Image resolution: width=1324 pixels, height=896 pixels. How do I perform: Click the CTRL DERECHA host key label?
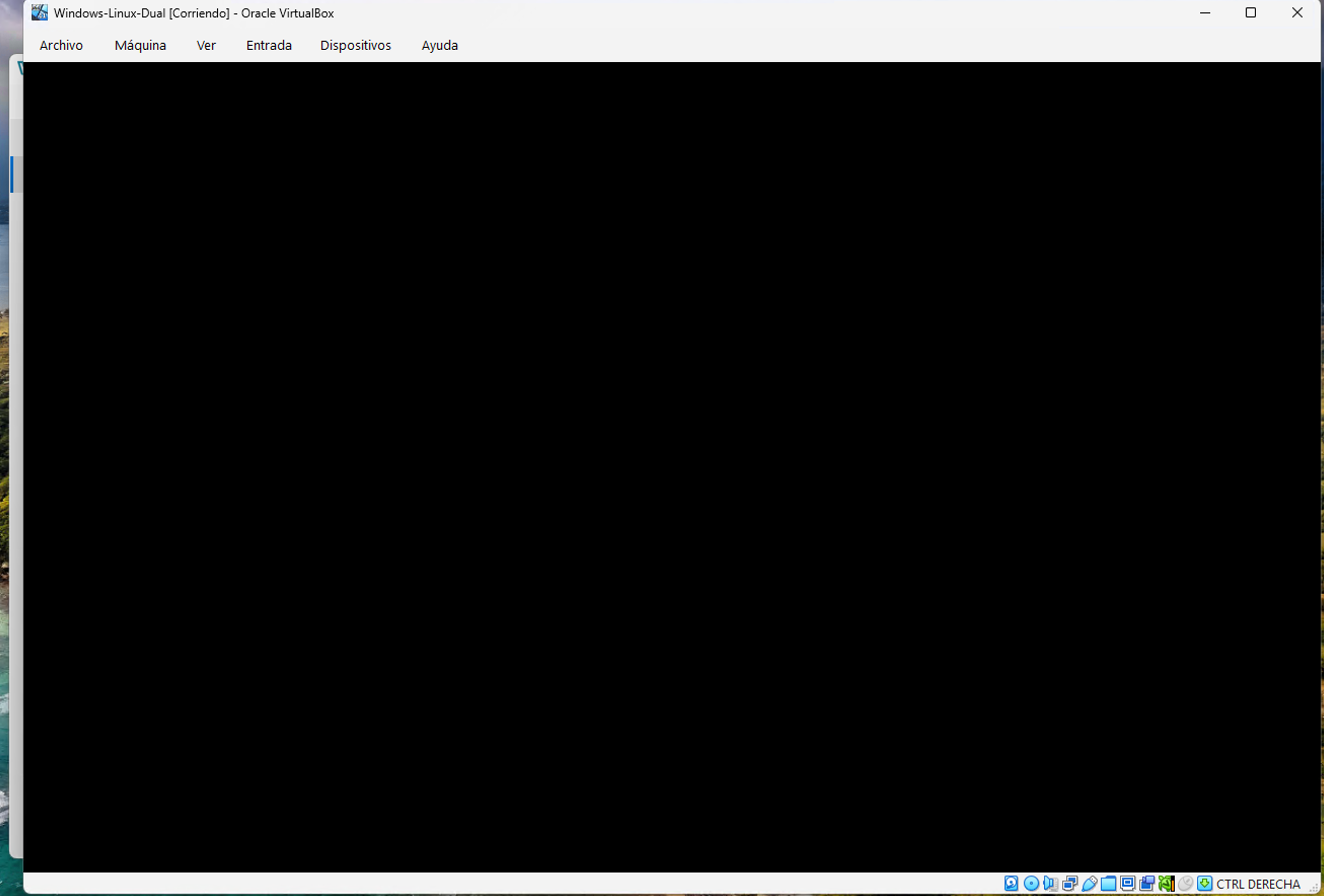[x=1259, y=884]
